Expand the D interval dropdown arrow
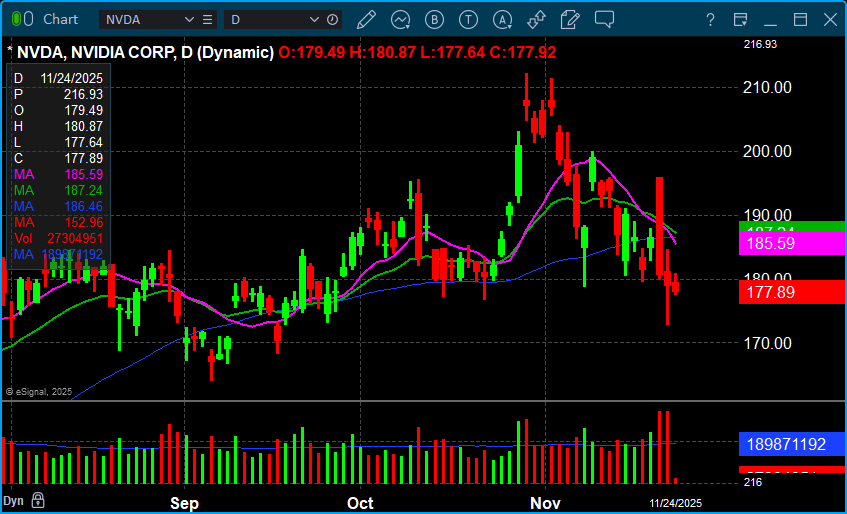The width and height of the screenshot is (847, 514). 314,20
